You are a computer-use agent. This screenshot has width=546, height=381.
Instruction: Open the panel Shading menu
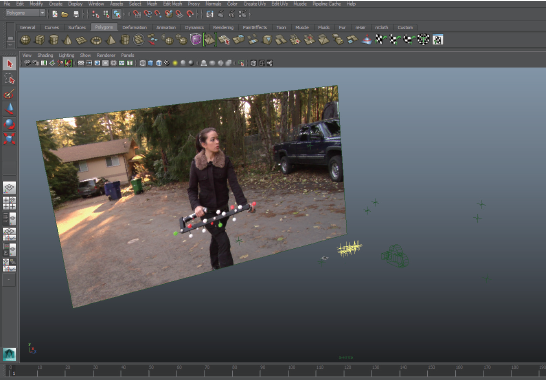tap(45, 55)
